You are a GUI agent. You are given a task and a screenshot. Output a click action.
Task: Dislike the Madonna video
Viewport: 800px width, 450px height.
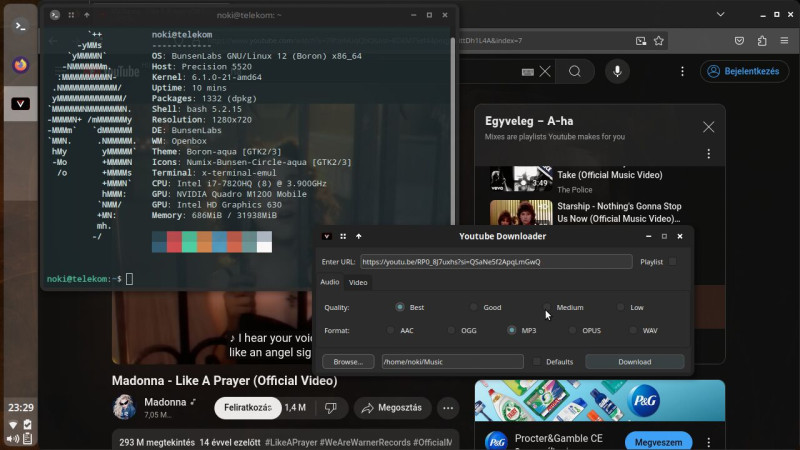[331, 408]
